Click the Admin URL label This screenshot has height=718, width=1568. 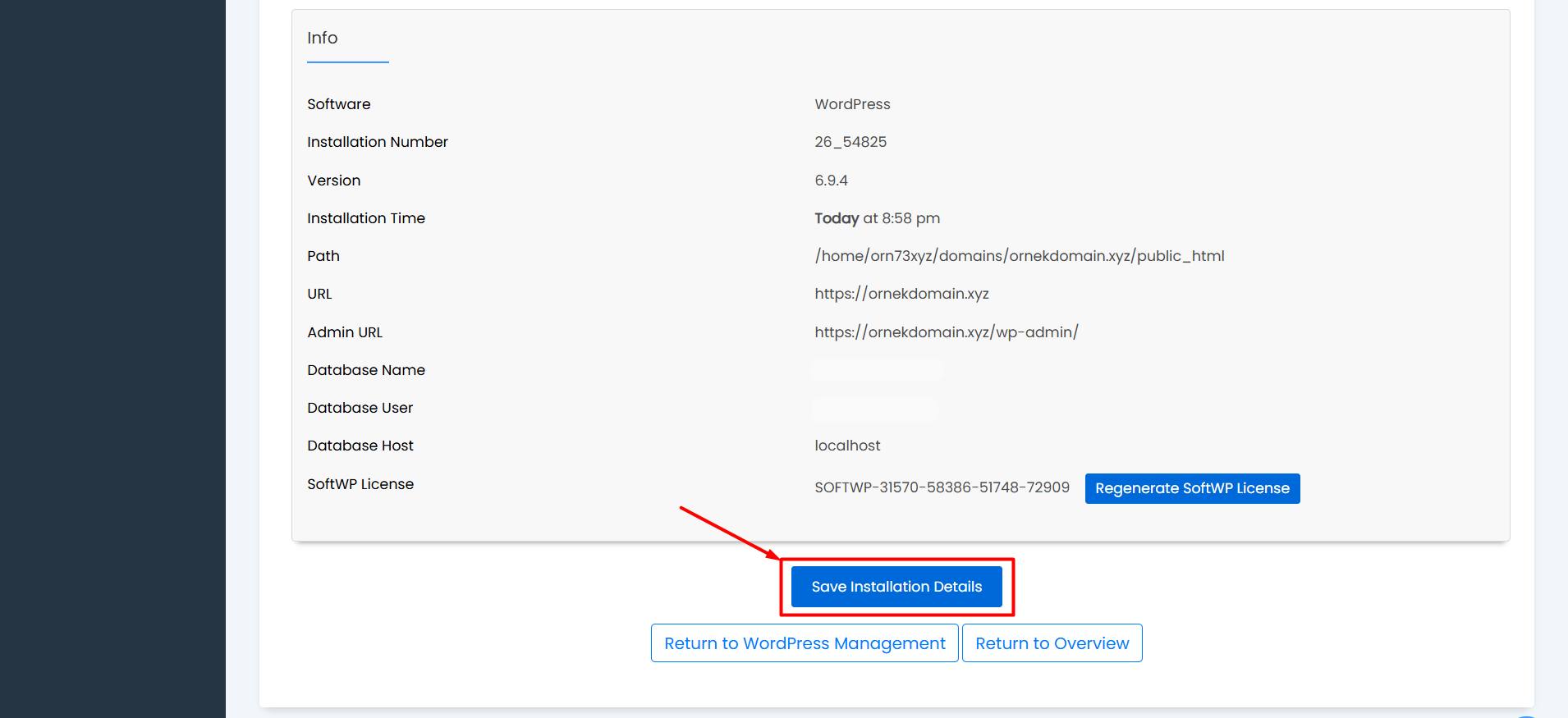345,332
